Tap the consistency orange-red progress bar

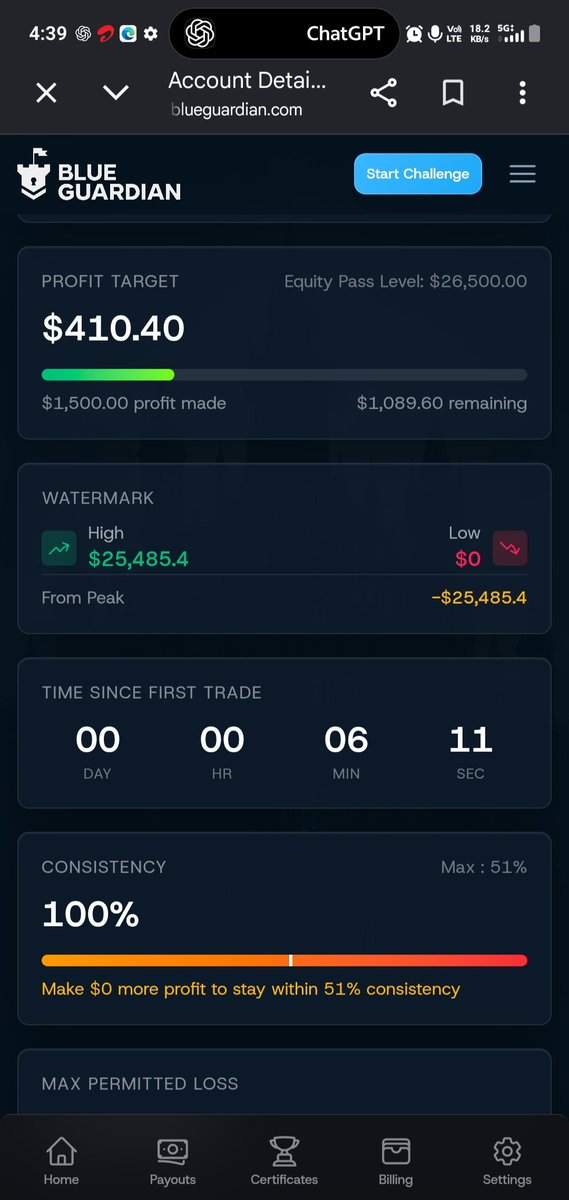pos(284,960)
